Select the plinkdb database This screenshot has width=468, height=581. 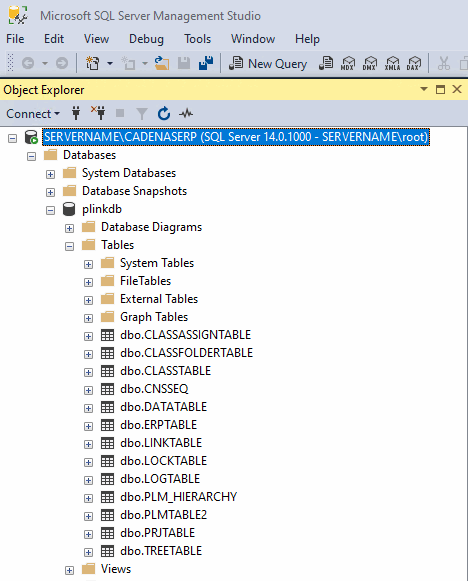[102, 209]
